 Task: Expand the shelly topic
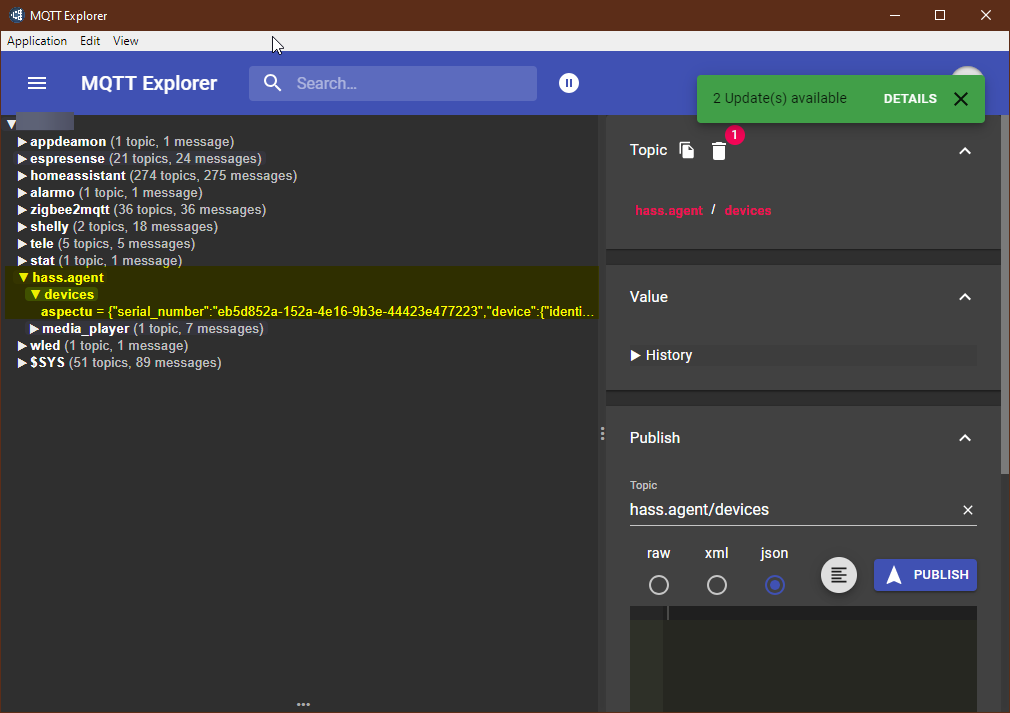click(22, 227)
